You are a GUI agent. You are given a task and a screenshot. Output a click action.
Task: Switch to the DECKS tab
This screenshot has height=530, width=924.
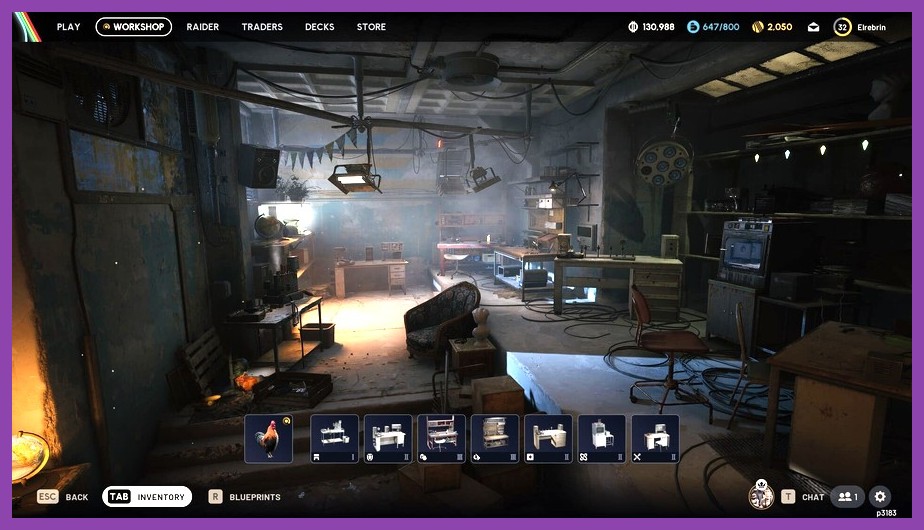pos(319,27)
